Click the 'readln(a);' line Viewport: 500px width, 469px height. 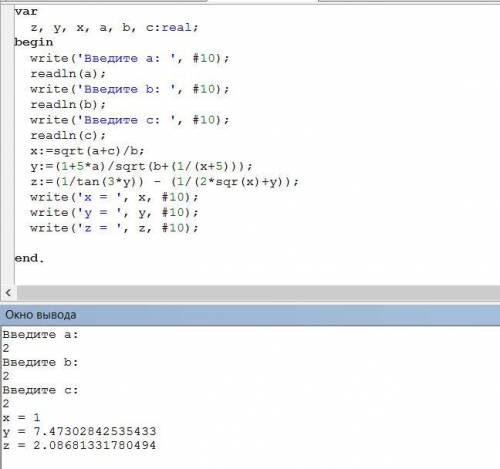click(68, 73)
